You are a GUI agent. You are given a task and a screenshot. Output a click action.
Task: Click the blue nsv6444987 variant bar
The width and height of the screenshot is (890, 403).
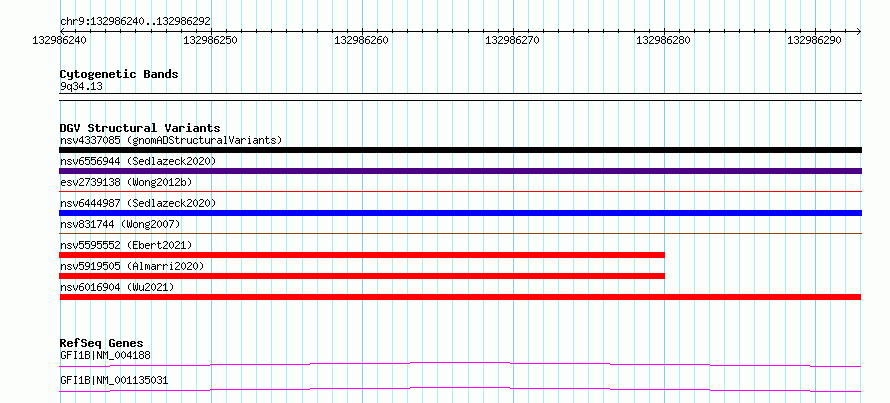tap(460, 213)
